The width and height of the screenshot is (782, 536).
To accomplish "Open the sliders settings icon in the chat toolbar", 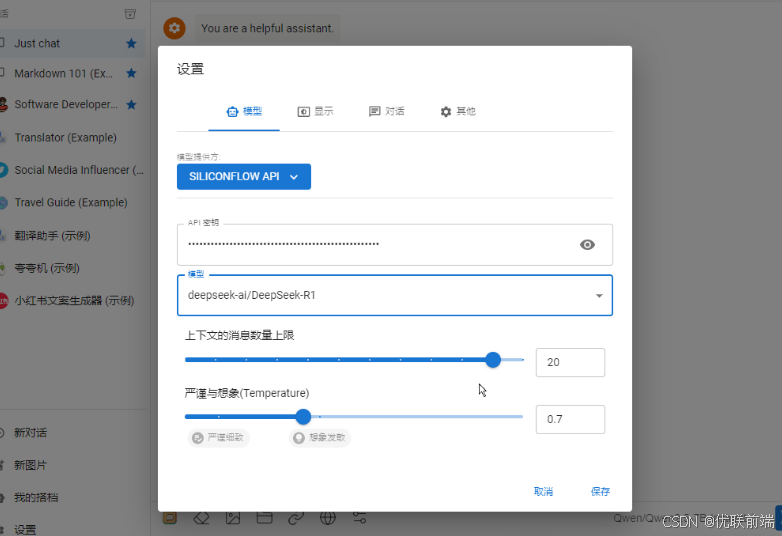I will [x=360, y=519].
